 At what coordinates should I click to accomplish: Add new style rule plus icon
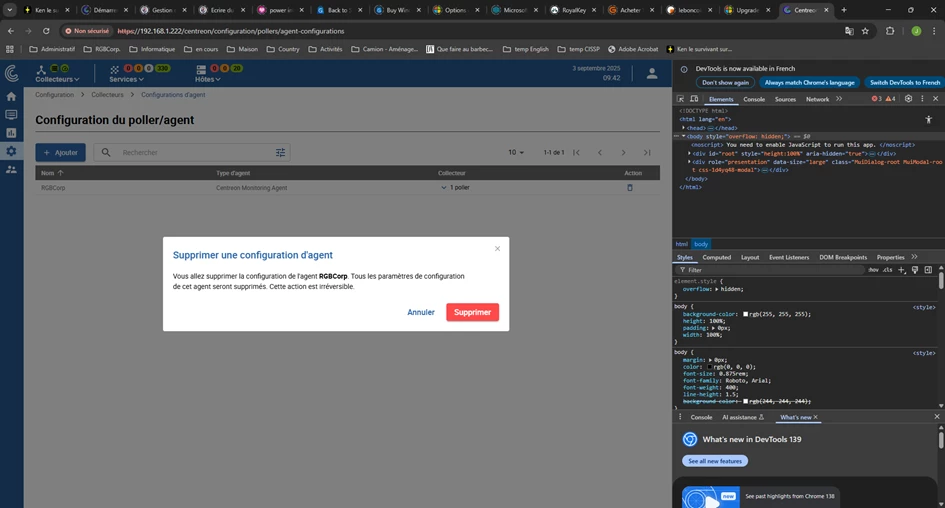pyautogui.click(x=902, y=270)
